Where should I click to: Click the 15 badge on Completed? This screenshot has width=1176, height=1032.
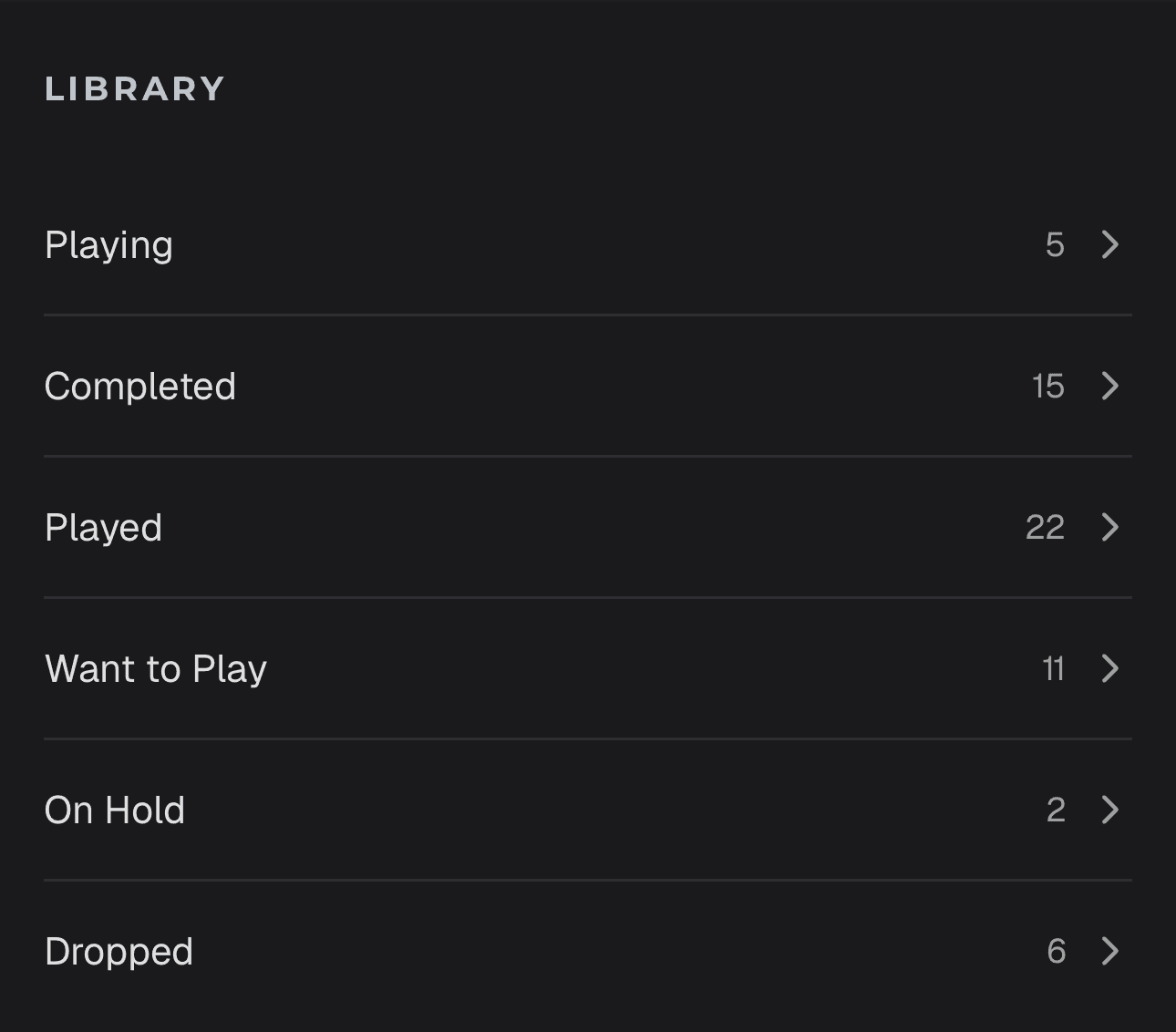coord(1047,386)
